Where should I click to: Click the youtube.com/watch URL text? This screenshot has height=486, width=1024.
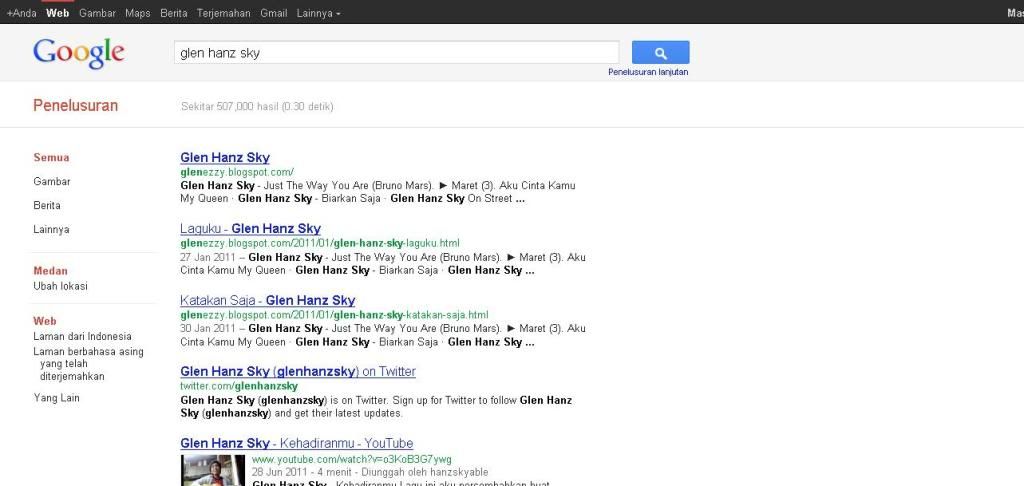[x=351, y=459]
